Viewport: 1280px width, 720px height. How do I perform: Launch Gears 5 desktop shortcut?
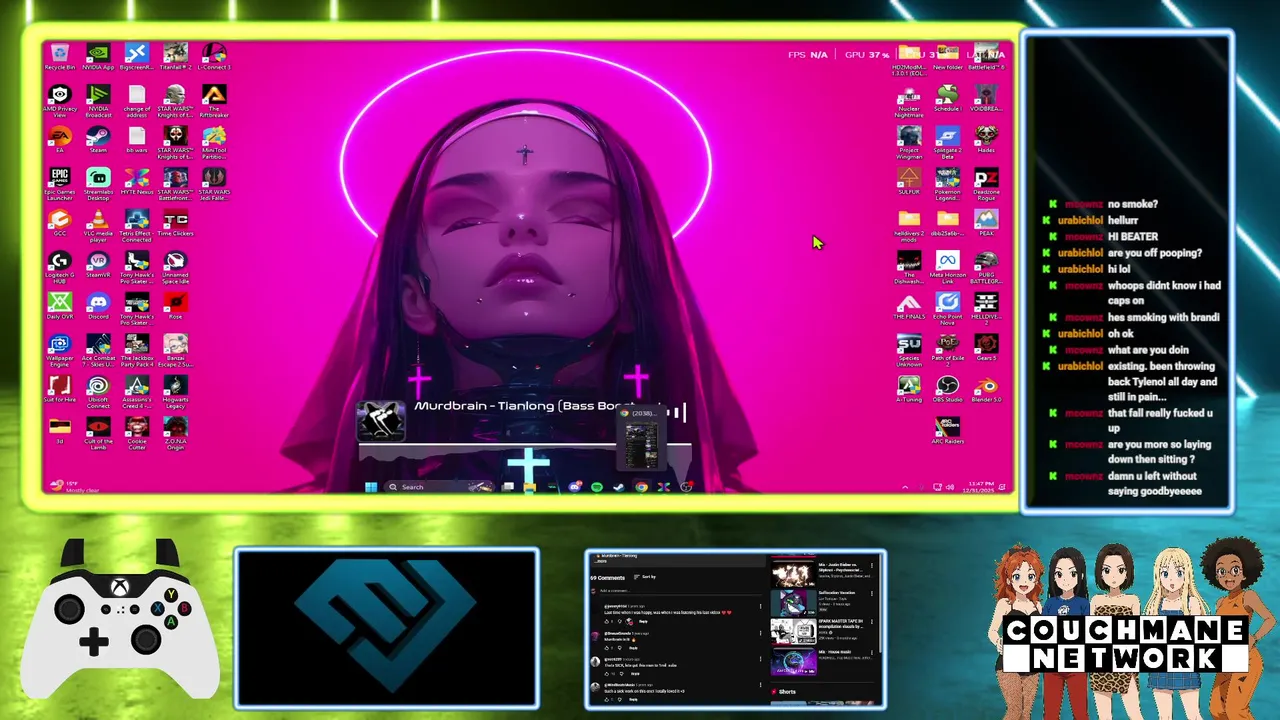click(986, 347)
